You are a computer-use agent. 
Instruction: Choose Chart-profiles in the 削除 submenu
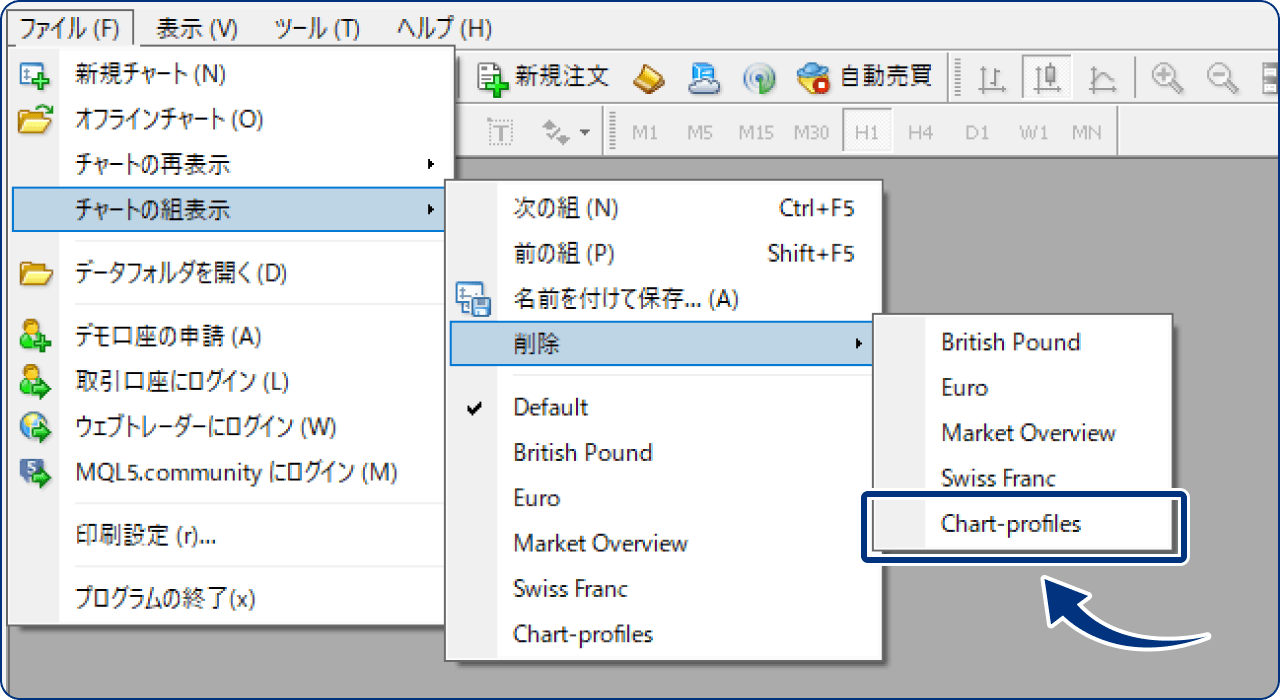click(x=1011, y=523)
